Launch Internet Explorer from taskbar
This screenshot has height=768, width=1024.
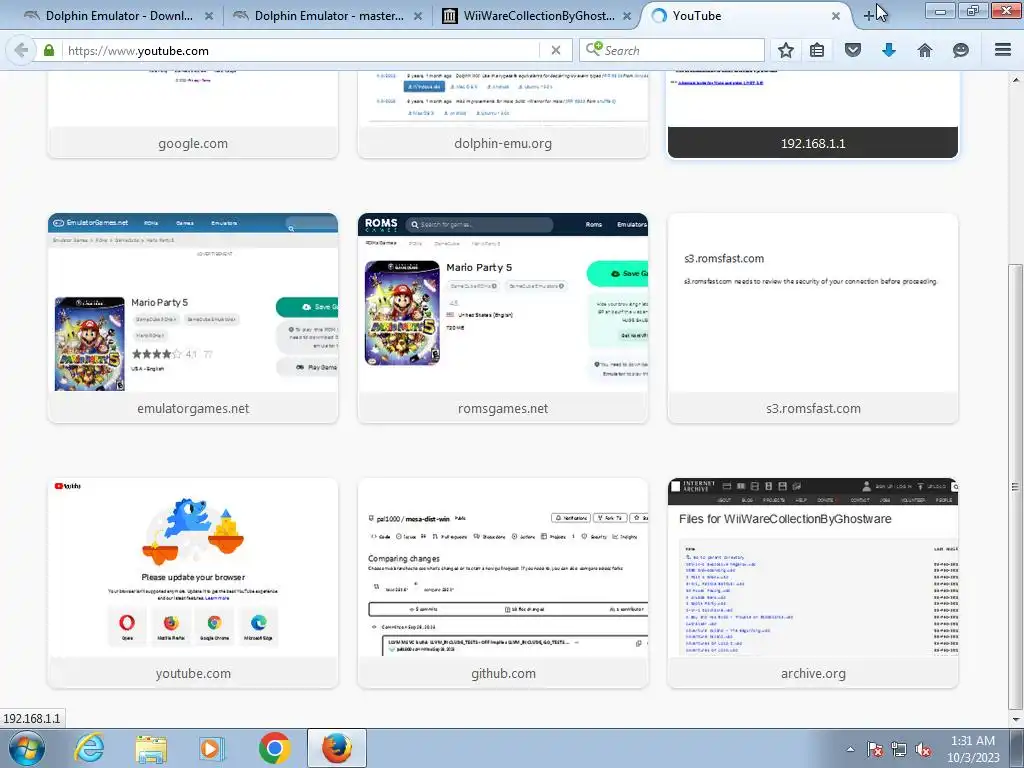tap(89, 748)
